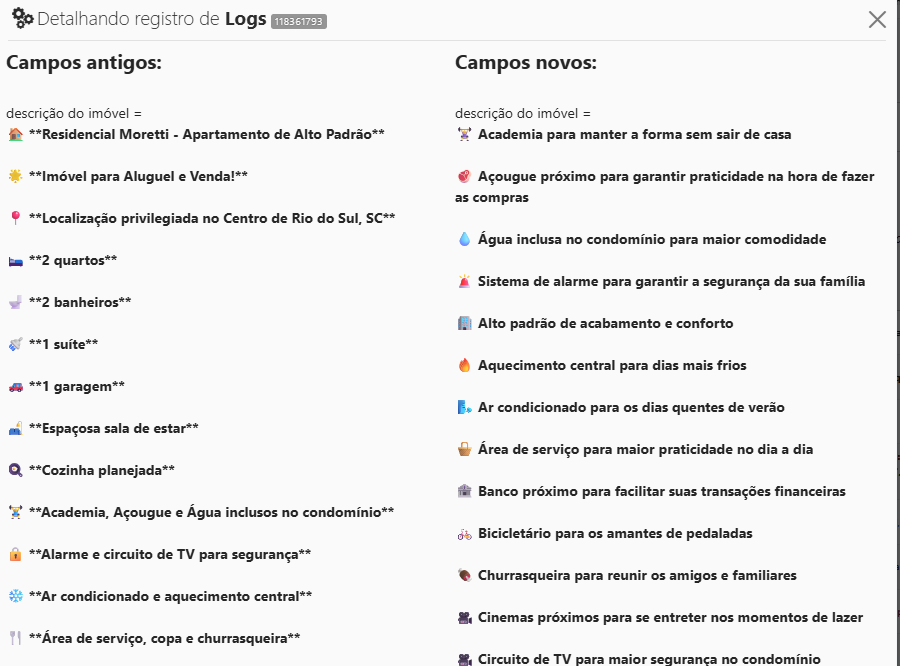
Task: Click the gears icon beside the dialog title
Action: pyautogui.click(x=22, y=18)
